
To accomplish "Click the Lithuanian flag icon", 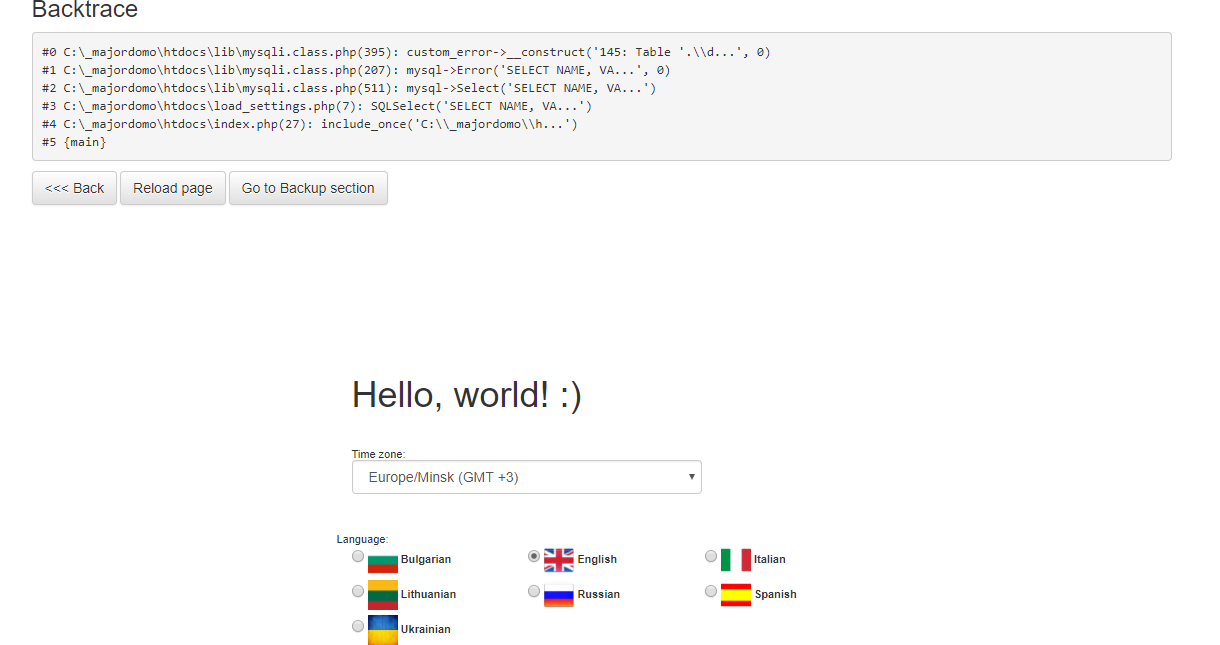I will (382, 594).
